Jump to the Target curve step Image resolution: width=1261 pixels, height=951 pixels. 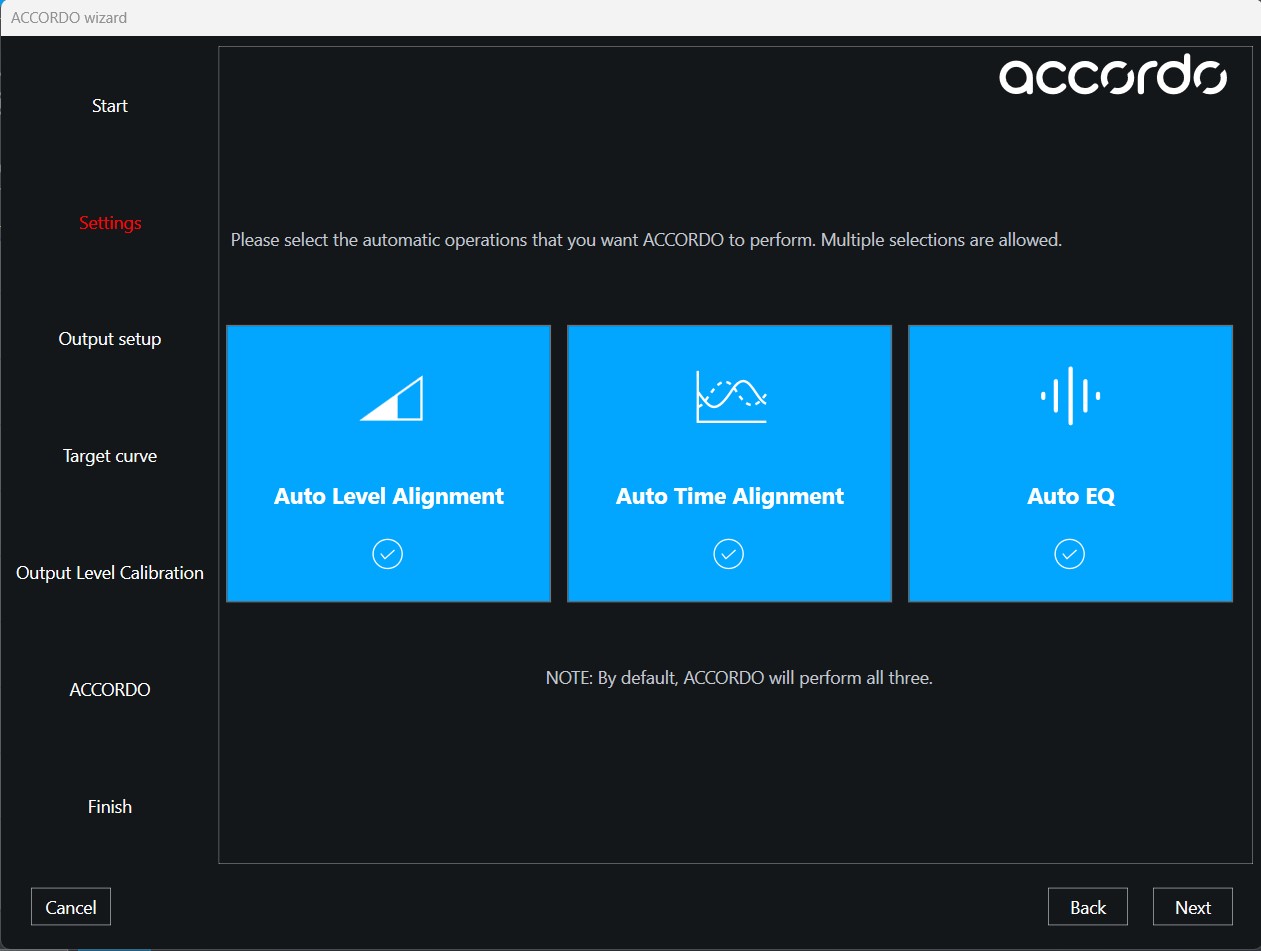110,456
